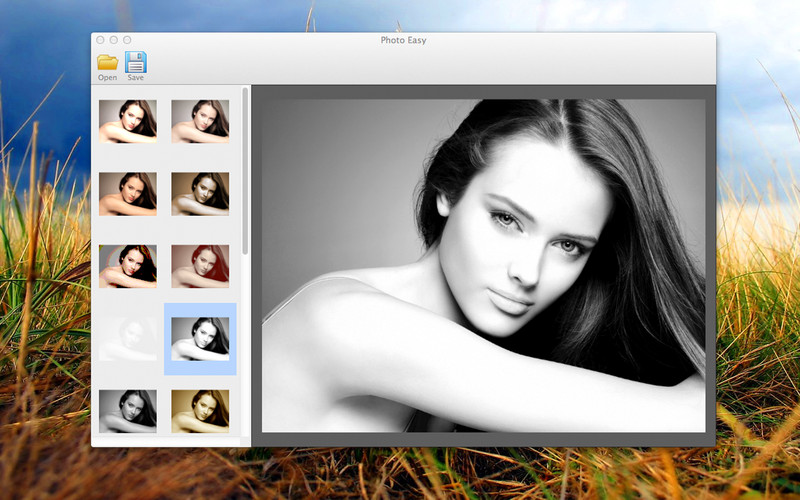The height and width of the screenshot is (500, 800).
Task: Choose the sepia brown thumbnail in second row right
Action: [200, 194]
